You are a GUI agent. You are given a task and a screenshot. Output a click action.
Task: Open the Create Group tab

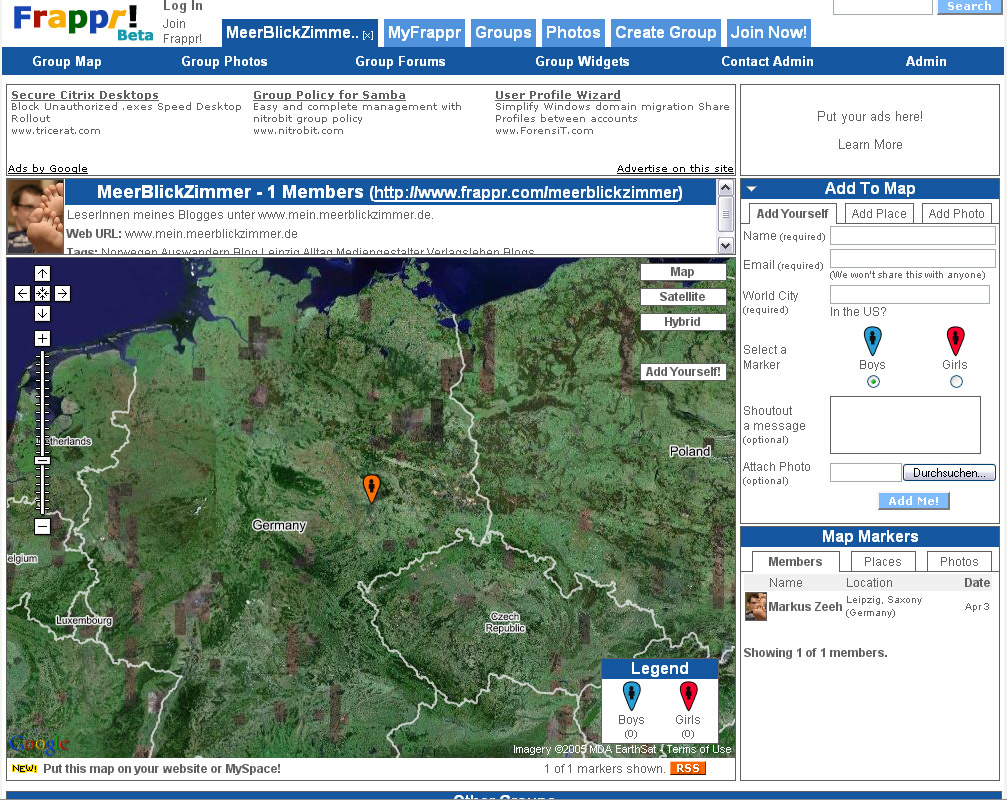(x=665, y=33)
